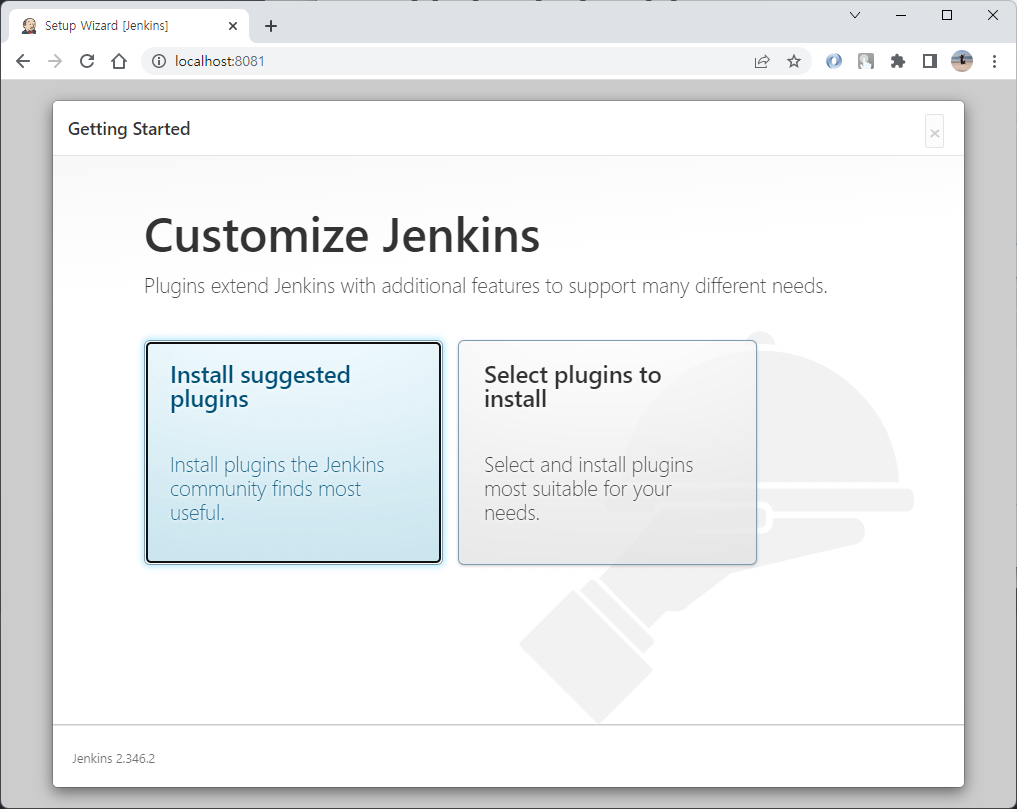Screen dimensions: 1017x809
Task: Toggle the browser side panel
Action: tap(929, 61)
